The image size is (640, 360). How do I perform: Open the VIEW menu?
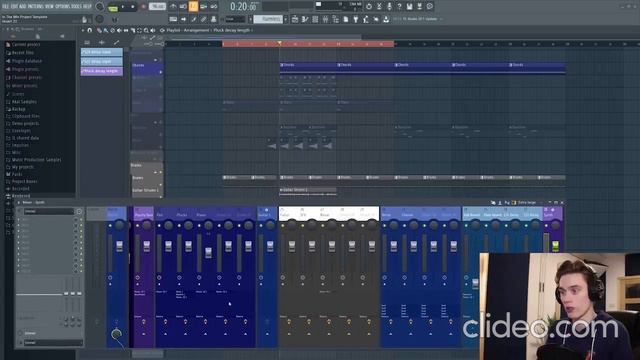(x=49, y=7)
